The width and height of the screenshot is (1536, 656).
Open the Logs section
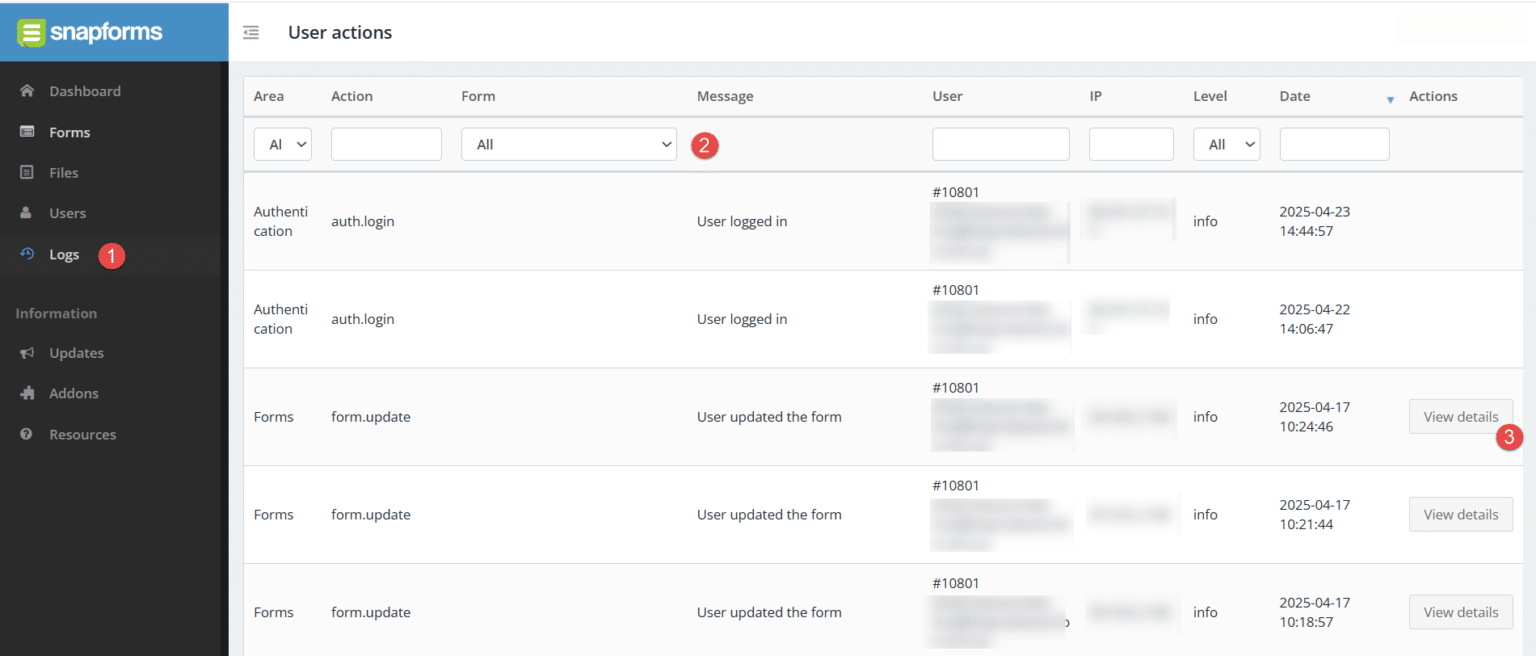tap(65, 254)
